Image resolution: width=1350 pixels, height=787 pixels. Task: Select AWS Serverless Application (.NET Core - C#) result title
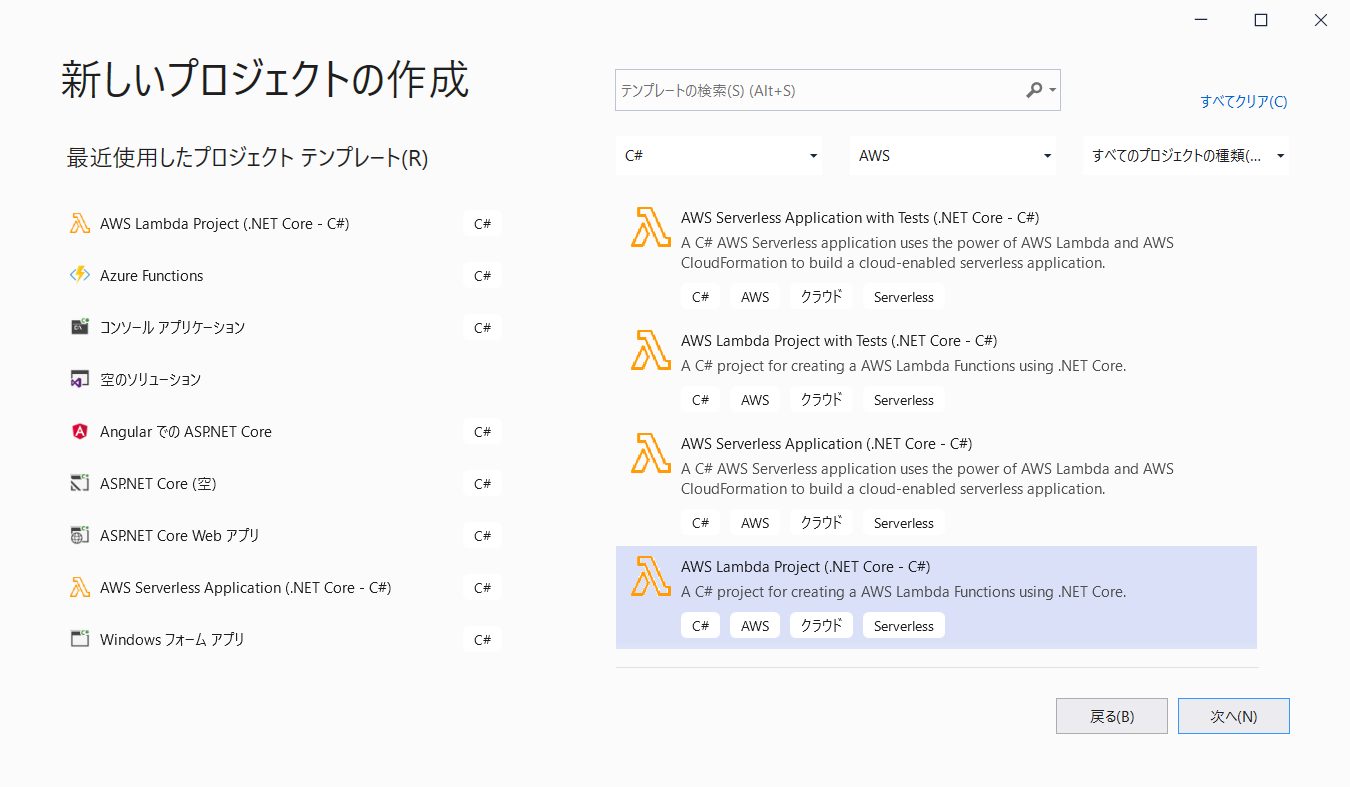[827, 444]
